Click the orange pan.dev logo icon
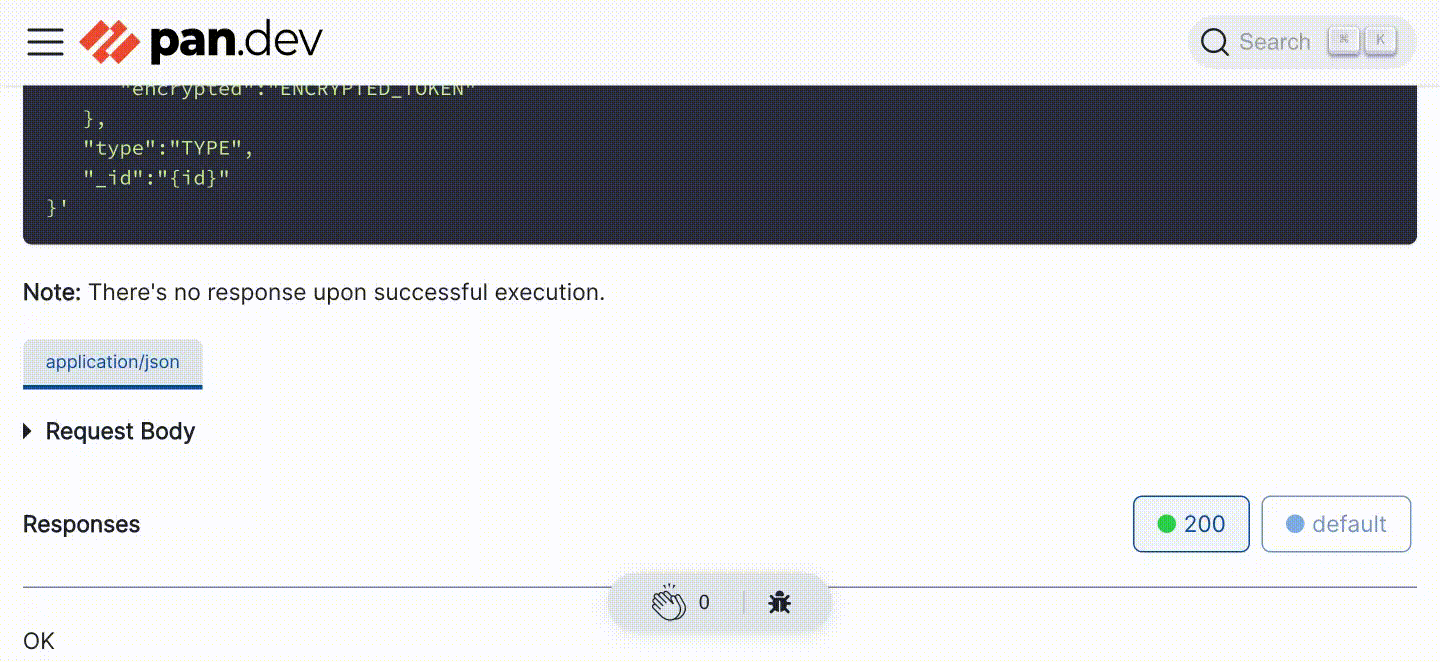 tap(109, 42)
